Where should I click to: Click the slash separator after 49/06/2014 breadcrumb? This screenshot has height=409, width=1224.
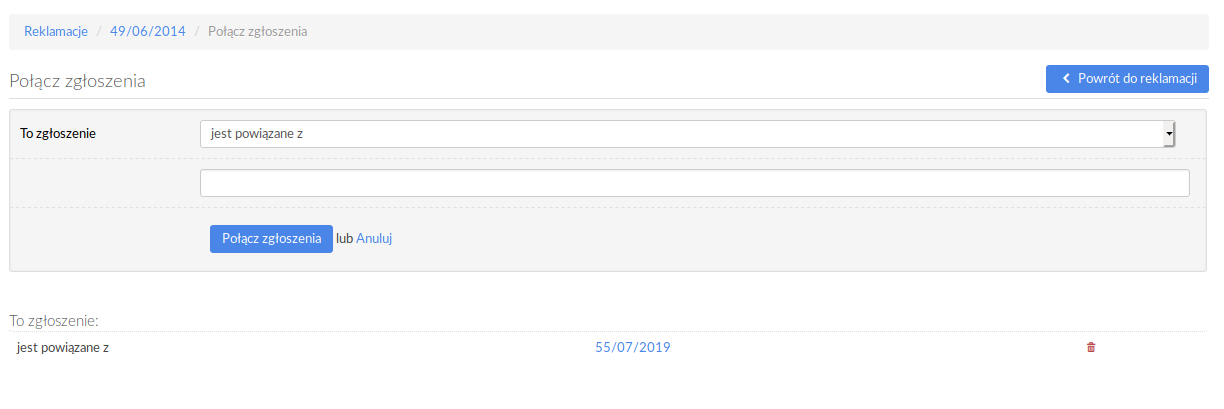point(197,32)
